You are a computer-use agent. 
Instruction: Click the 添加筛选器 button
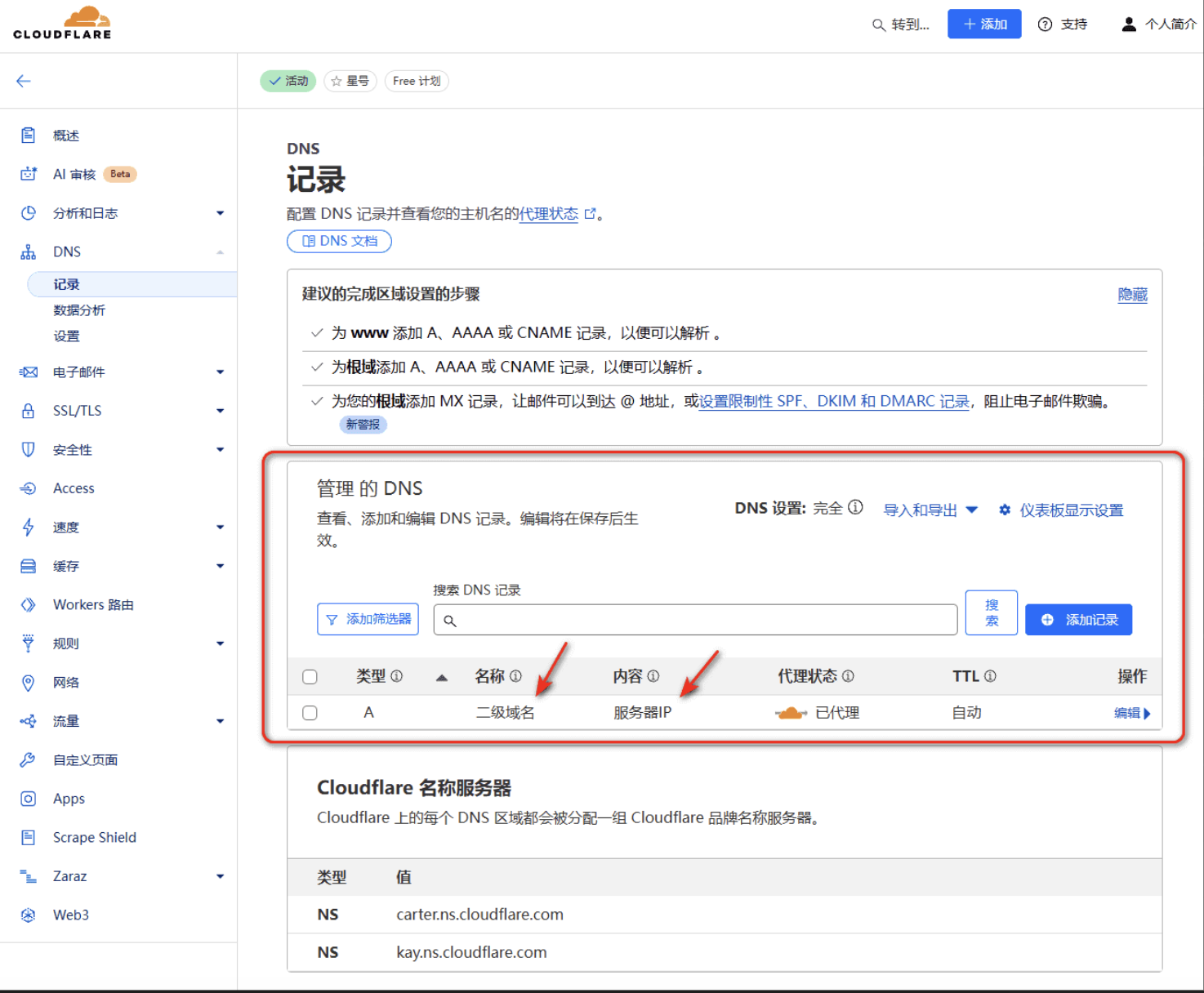pyautogui.click(x=368, y=619)
